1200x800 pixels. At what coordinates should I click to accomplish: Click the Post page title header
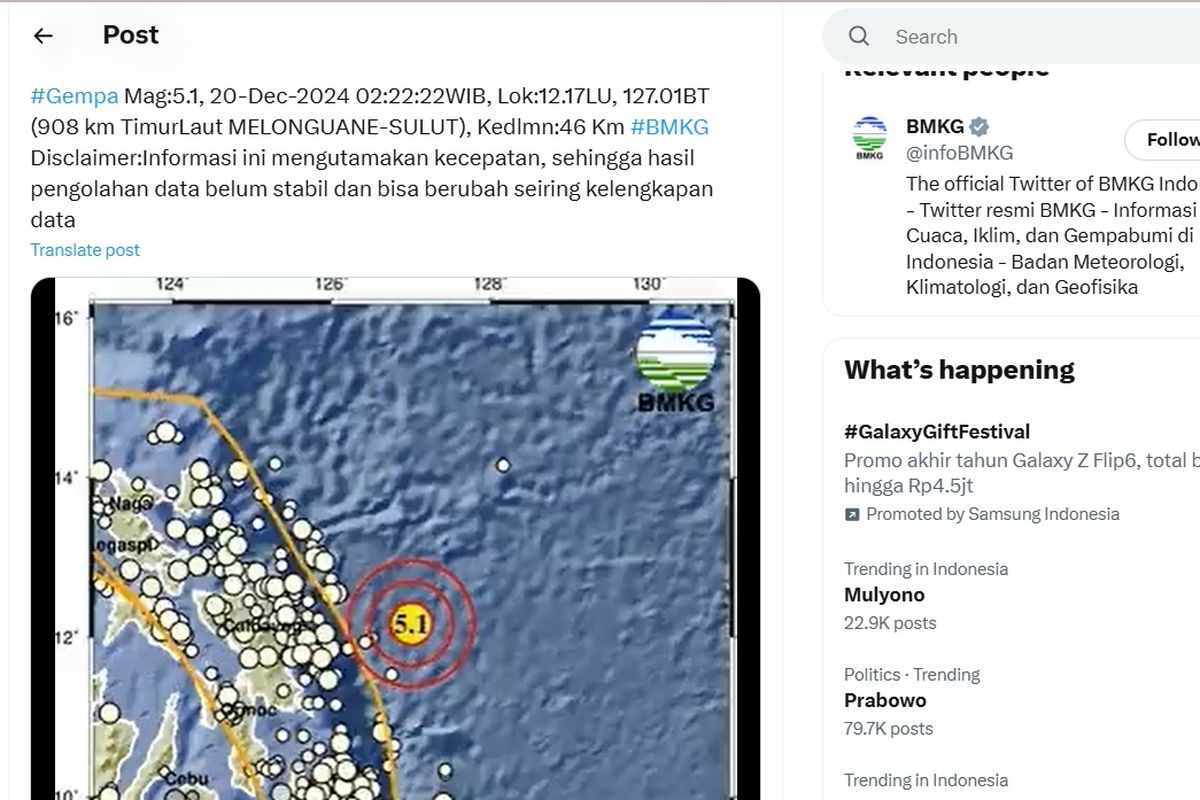pyautogui.click(x=129, y=35)
